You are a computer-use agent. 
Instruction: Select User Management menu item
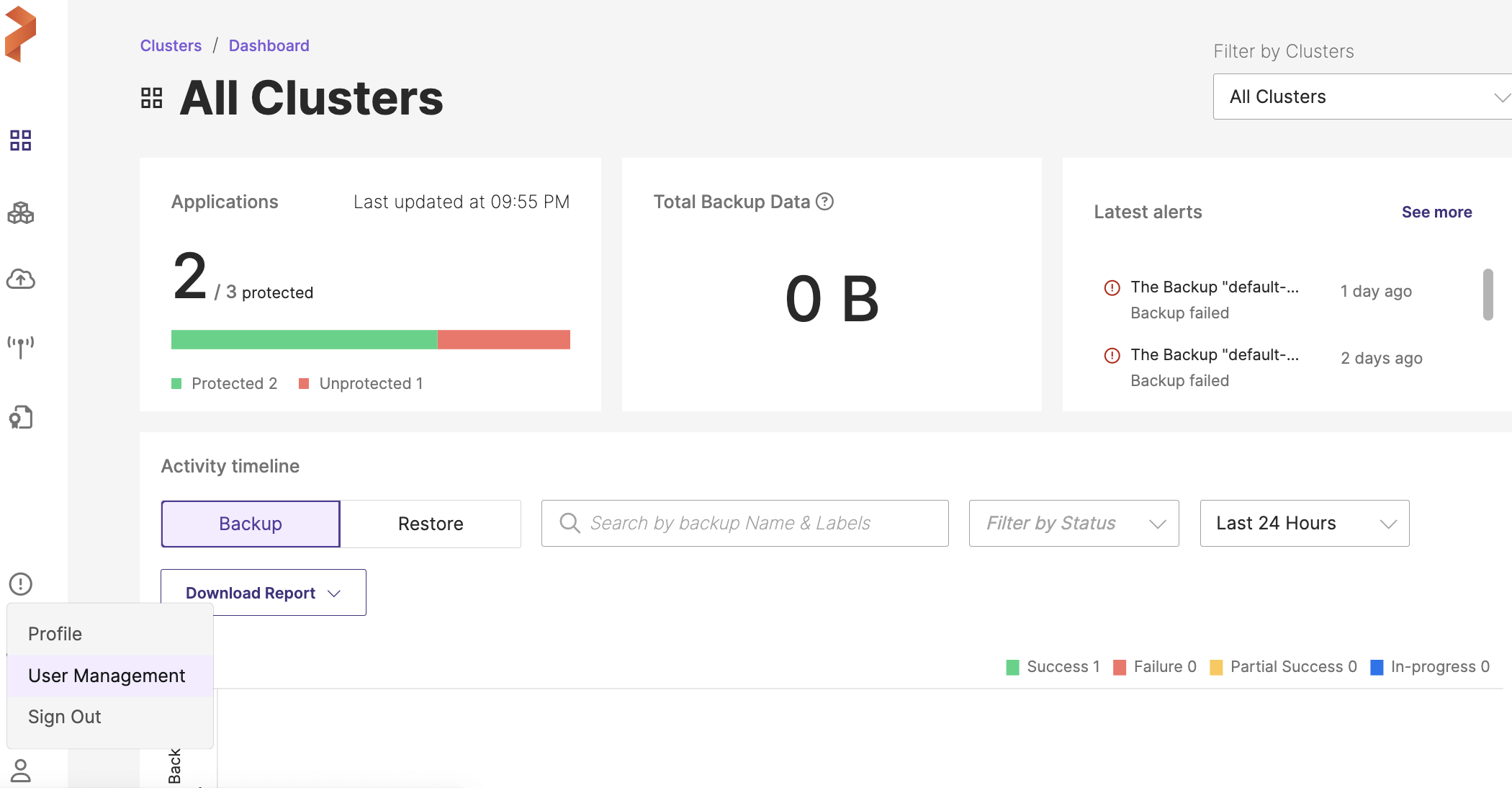tap(107, 676)
